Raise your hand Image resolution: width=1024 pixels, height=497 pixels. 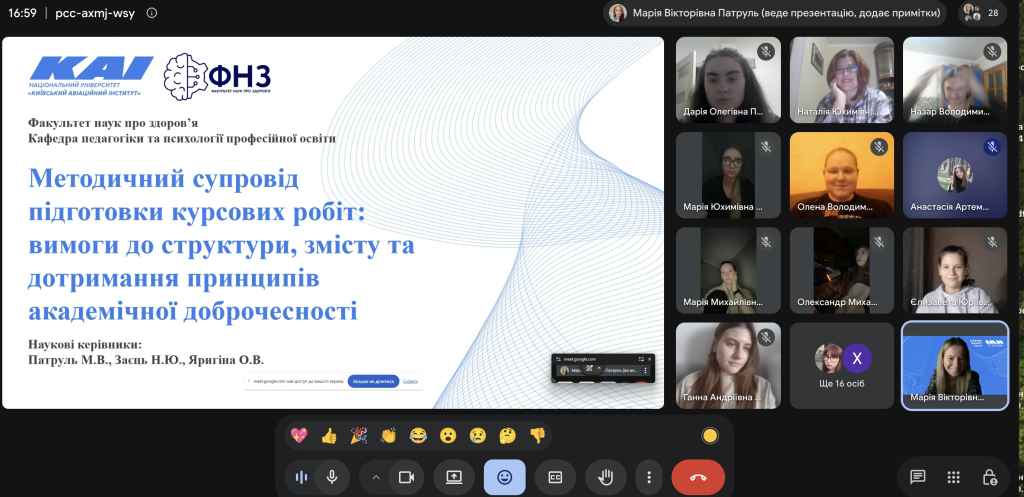click(x=605, y=477)
